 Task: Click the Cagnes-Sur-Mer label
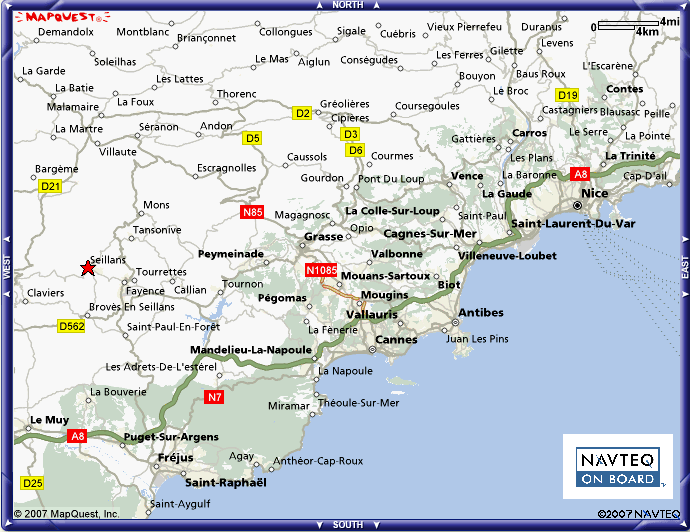coord(430,234)
